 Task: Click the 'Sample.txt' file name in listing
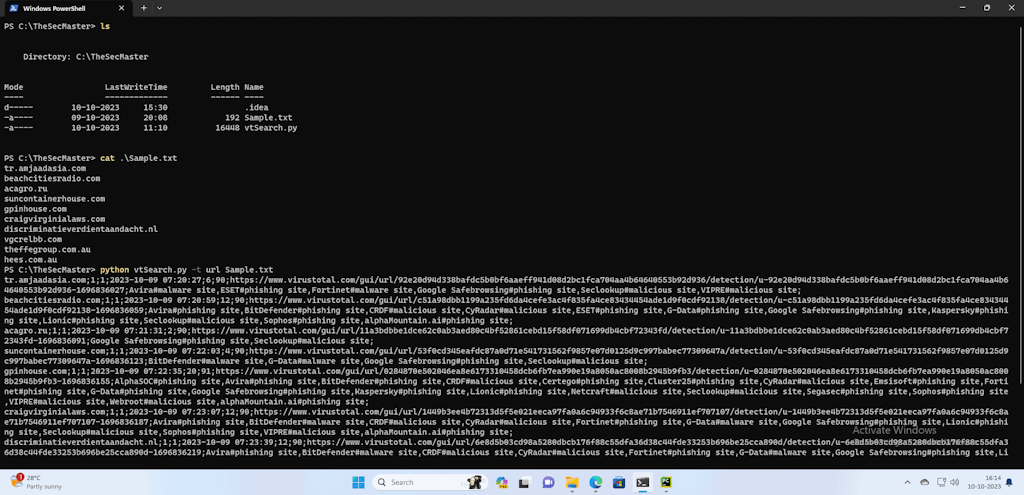268,118
